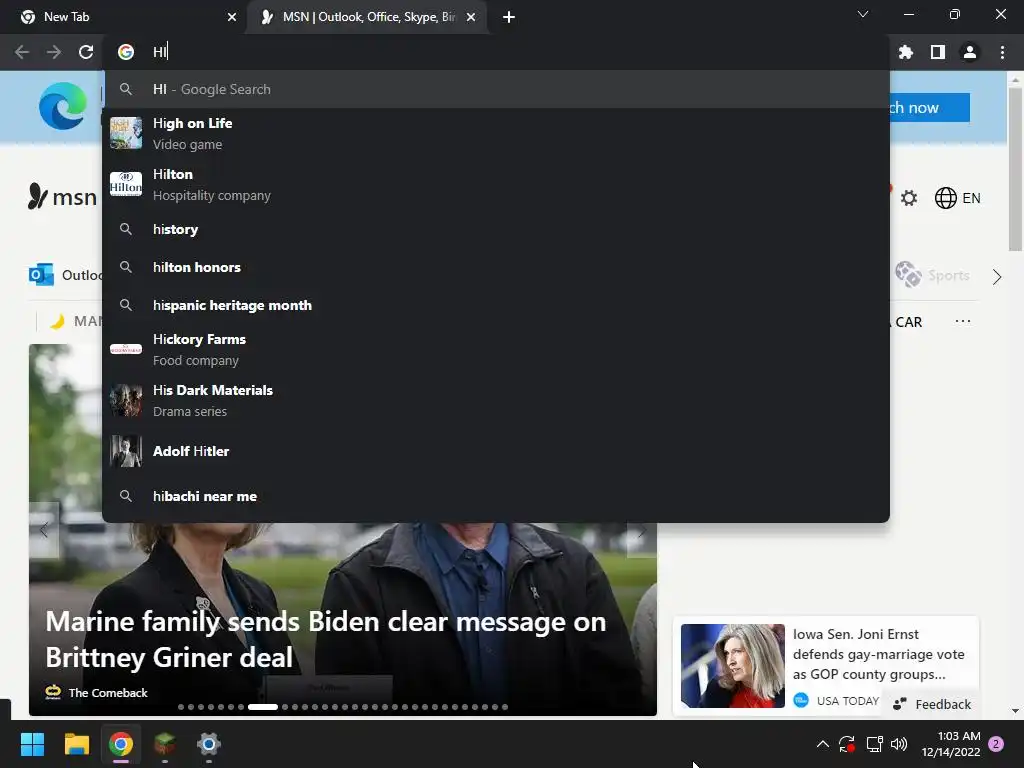1024x768 pixels.
Task: Select the 'hilton honors' suggestion
Action: [496, 267]
